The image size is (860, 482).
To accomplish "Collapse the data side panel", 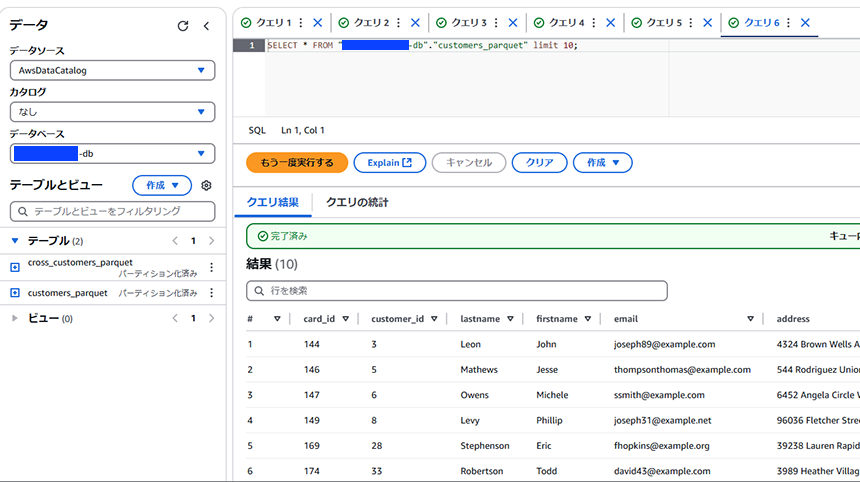I will [206, 26].
